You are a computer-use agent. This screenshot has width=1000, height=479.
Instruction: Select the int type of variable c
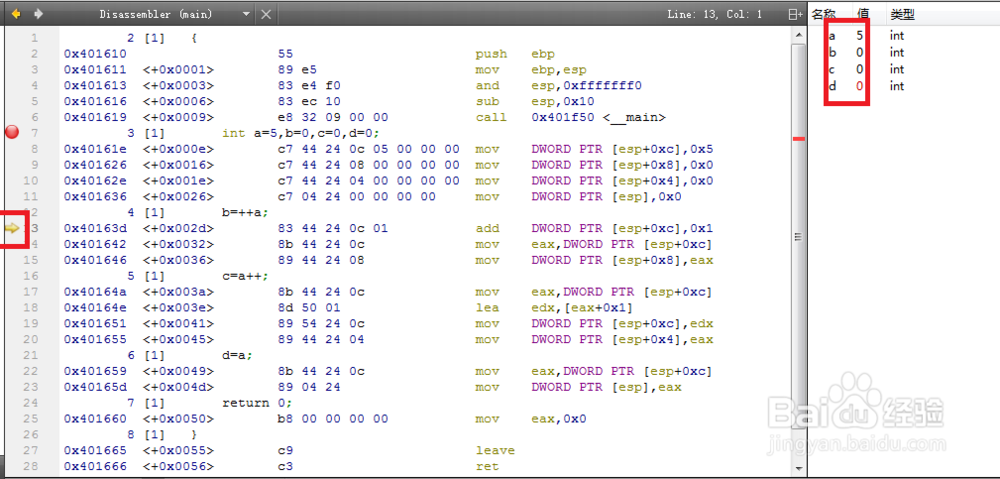[897, 69]
